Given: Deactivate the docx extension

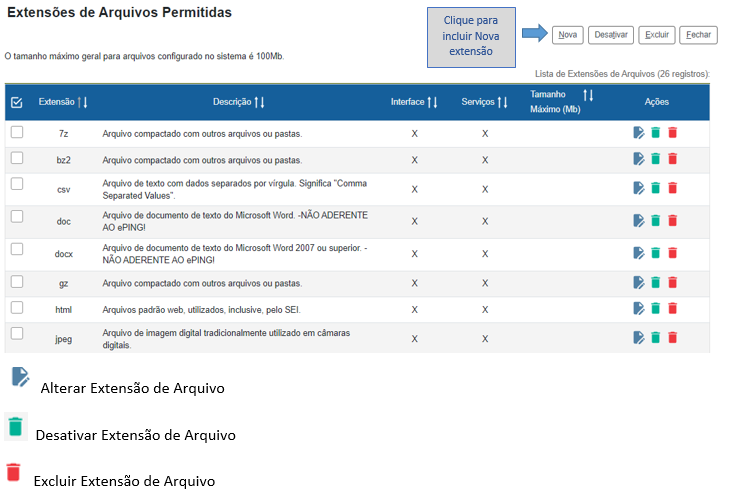Looking at the screenshot, I should point(656,253).
